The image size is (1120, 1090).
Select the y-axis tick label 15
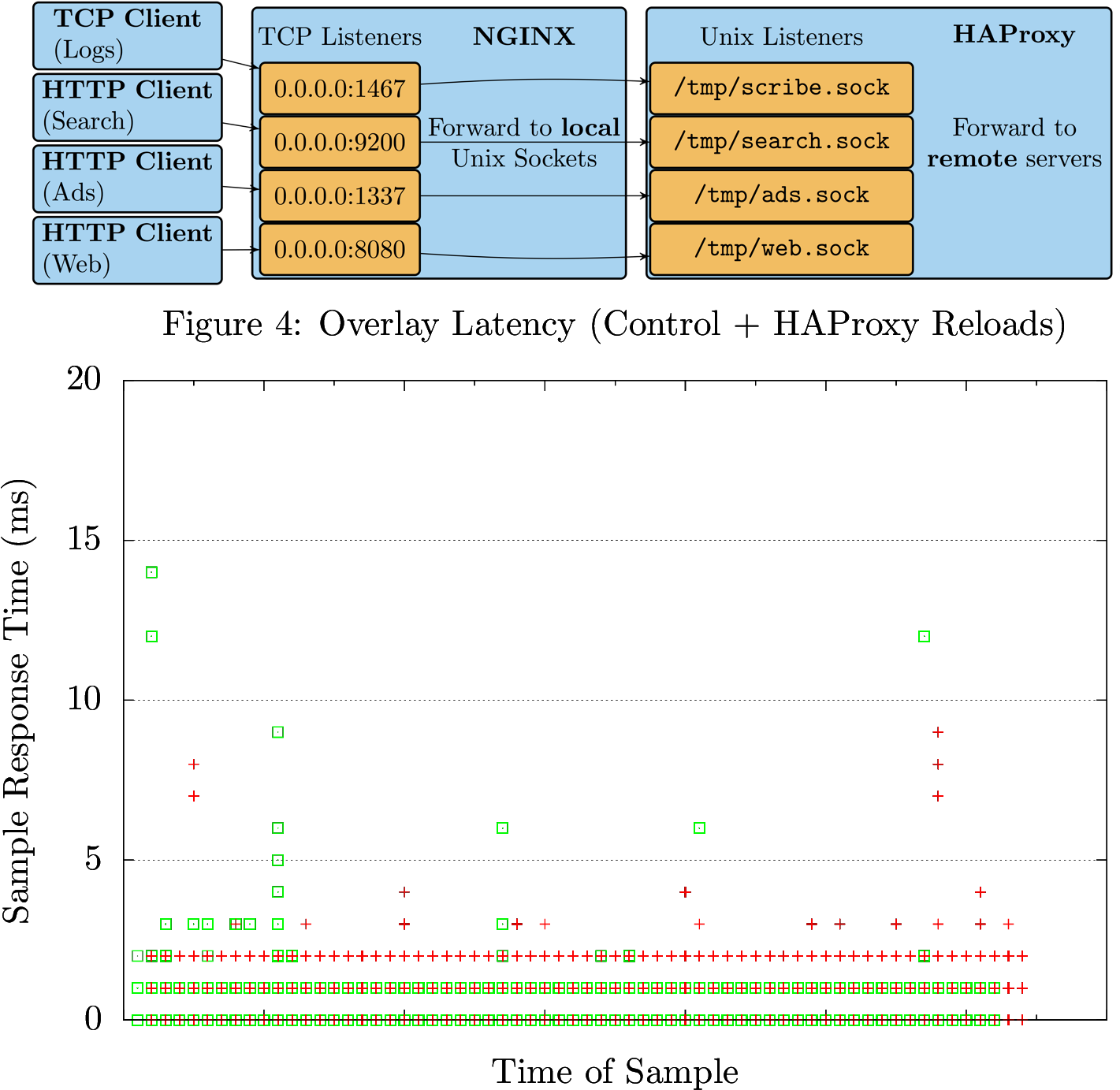point(84,539)
